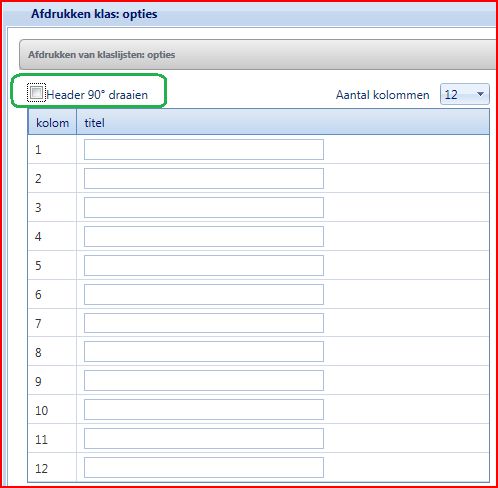
Task: Click the 'Afdrukken klas: opties' title bar
Action: pyautogui.click(x=250, y=14)
